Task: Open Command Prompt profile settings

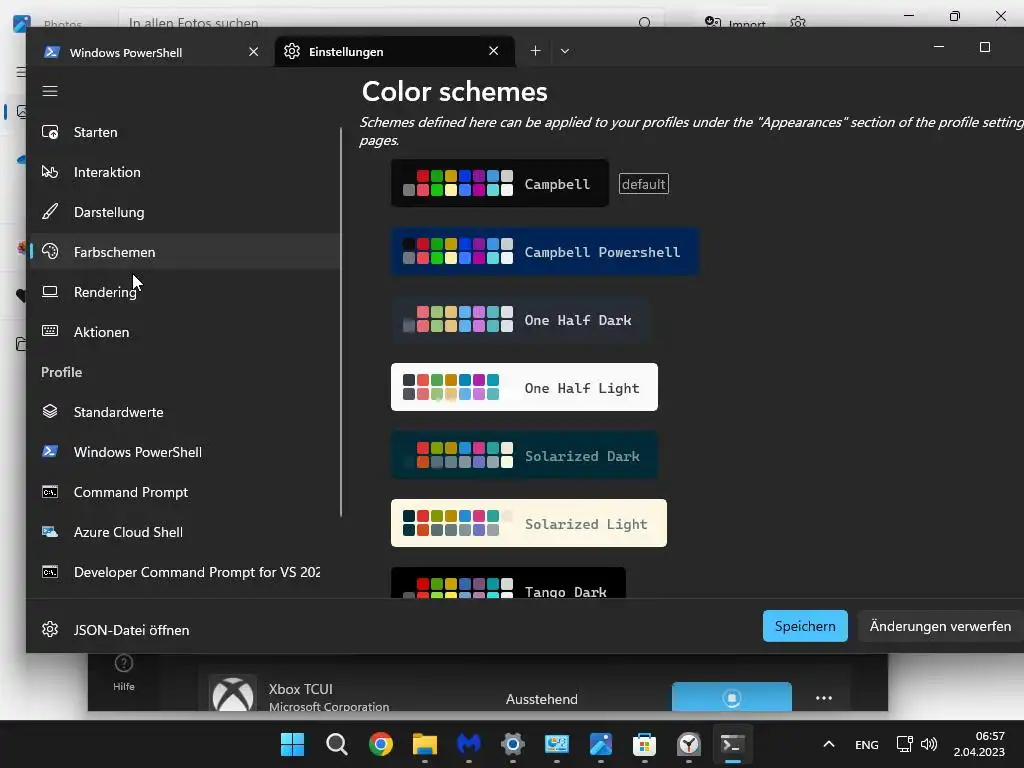Action: [185, 492]
